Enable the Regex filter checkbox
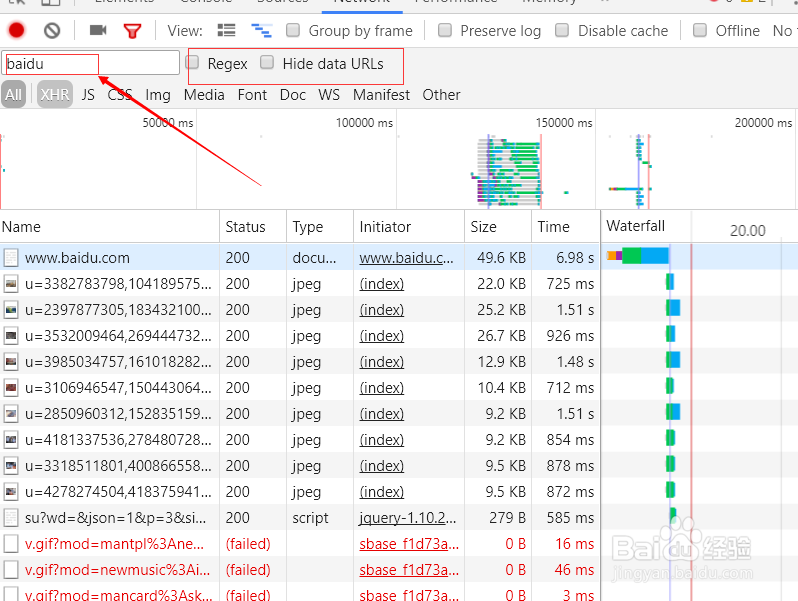 point(192,63)
